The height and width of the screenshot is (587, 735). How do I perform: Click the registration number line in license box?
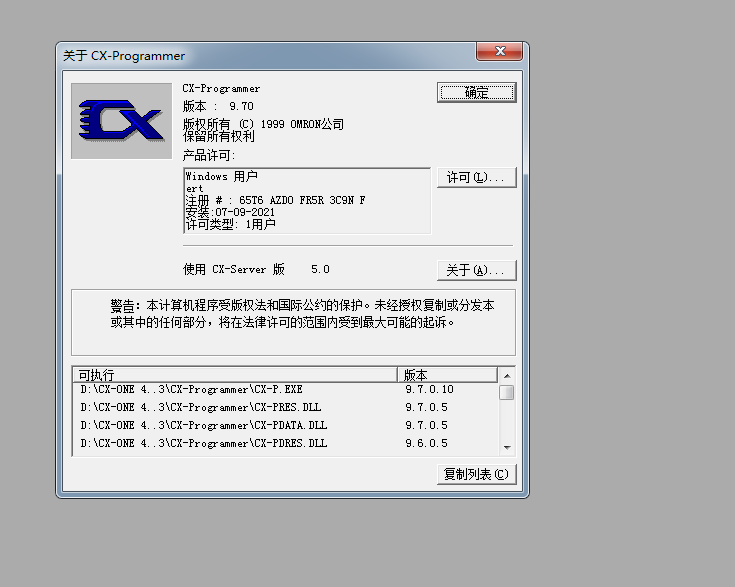(275, 200)
